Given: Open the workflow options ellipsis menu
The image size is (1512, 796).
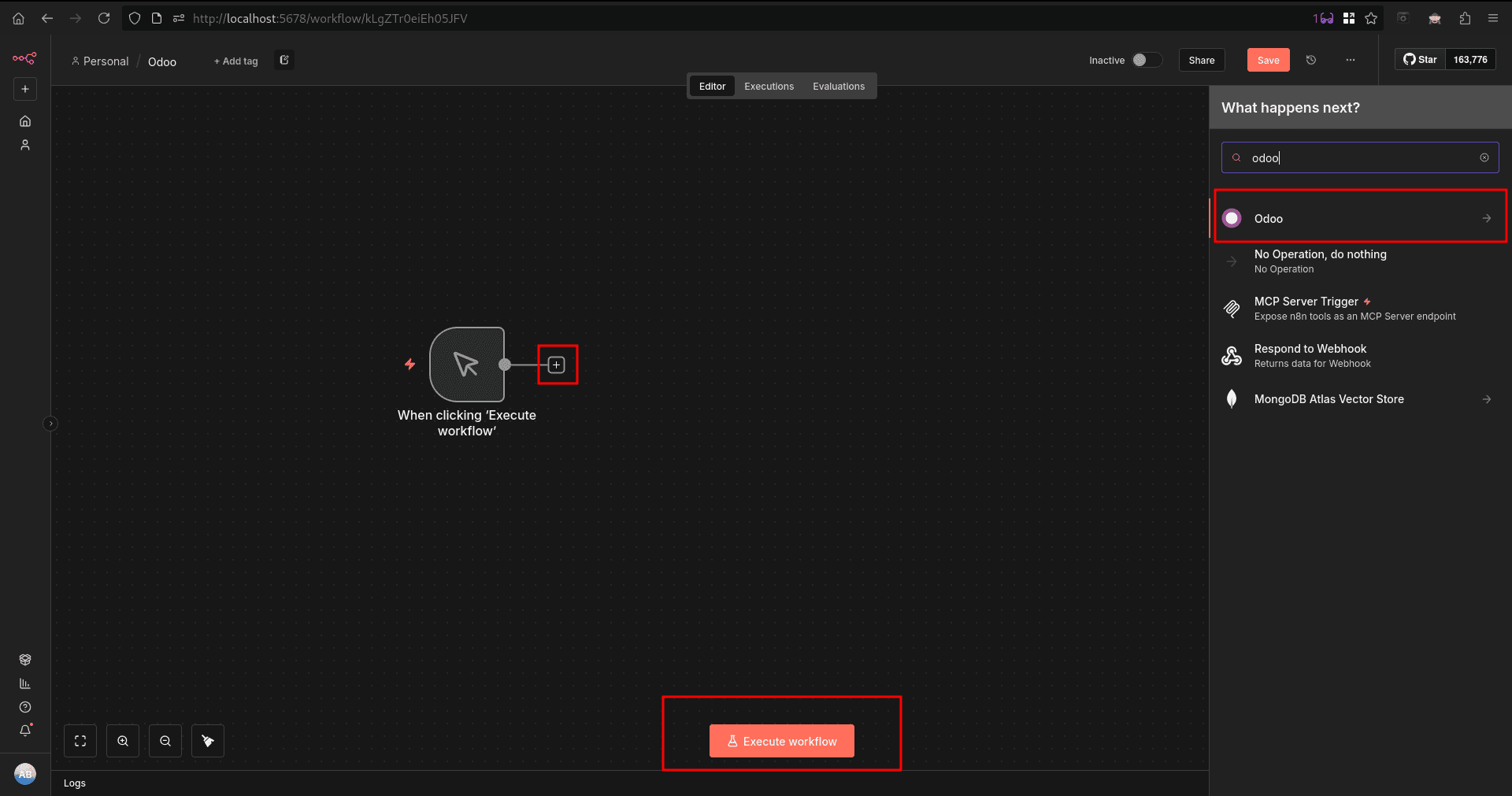Looking at the screenshot, I should [x=1351, y=60].
